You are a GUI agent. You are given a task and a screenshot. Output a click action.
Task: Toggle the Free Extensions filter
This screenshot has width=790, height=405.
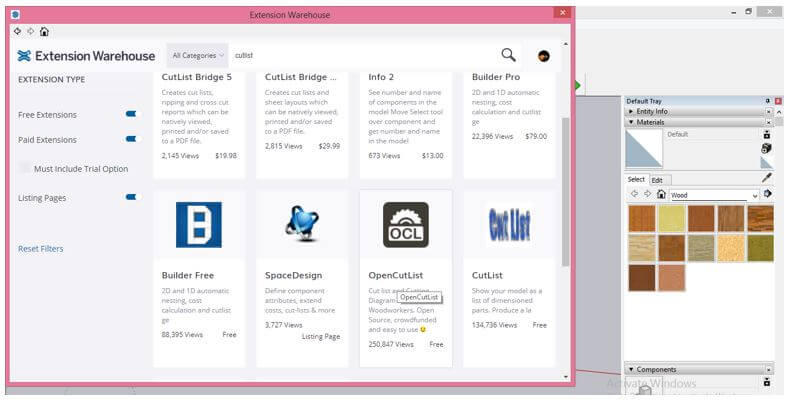(x=131, y=114)
